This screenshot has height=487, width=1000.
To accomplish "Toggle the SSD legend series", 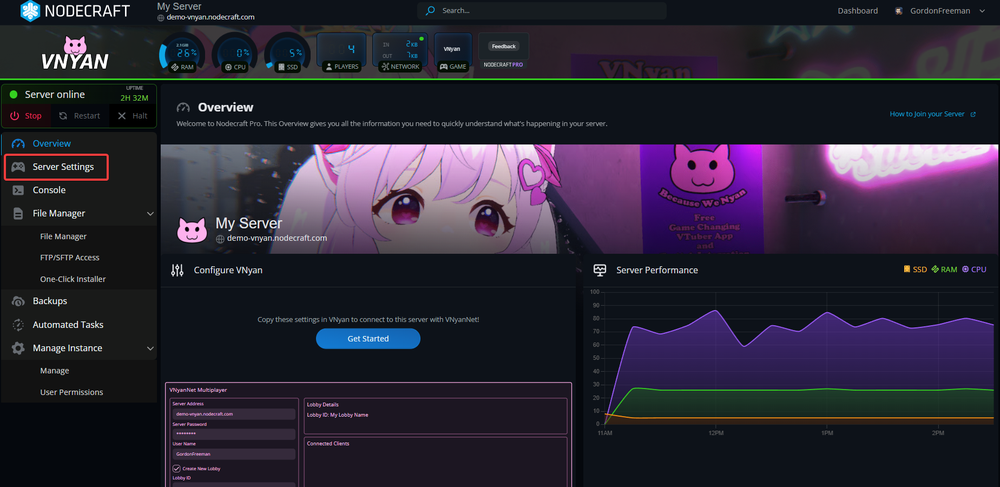I will [x=915, y=270].
